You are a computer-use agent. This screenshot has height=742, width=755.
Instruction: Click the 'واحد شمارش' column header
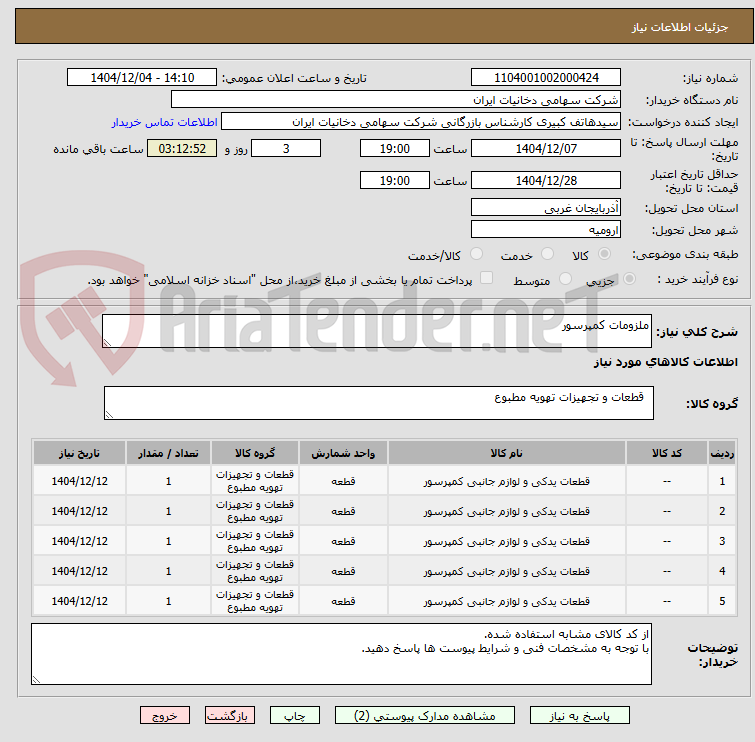click(x=343, y=453)
